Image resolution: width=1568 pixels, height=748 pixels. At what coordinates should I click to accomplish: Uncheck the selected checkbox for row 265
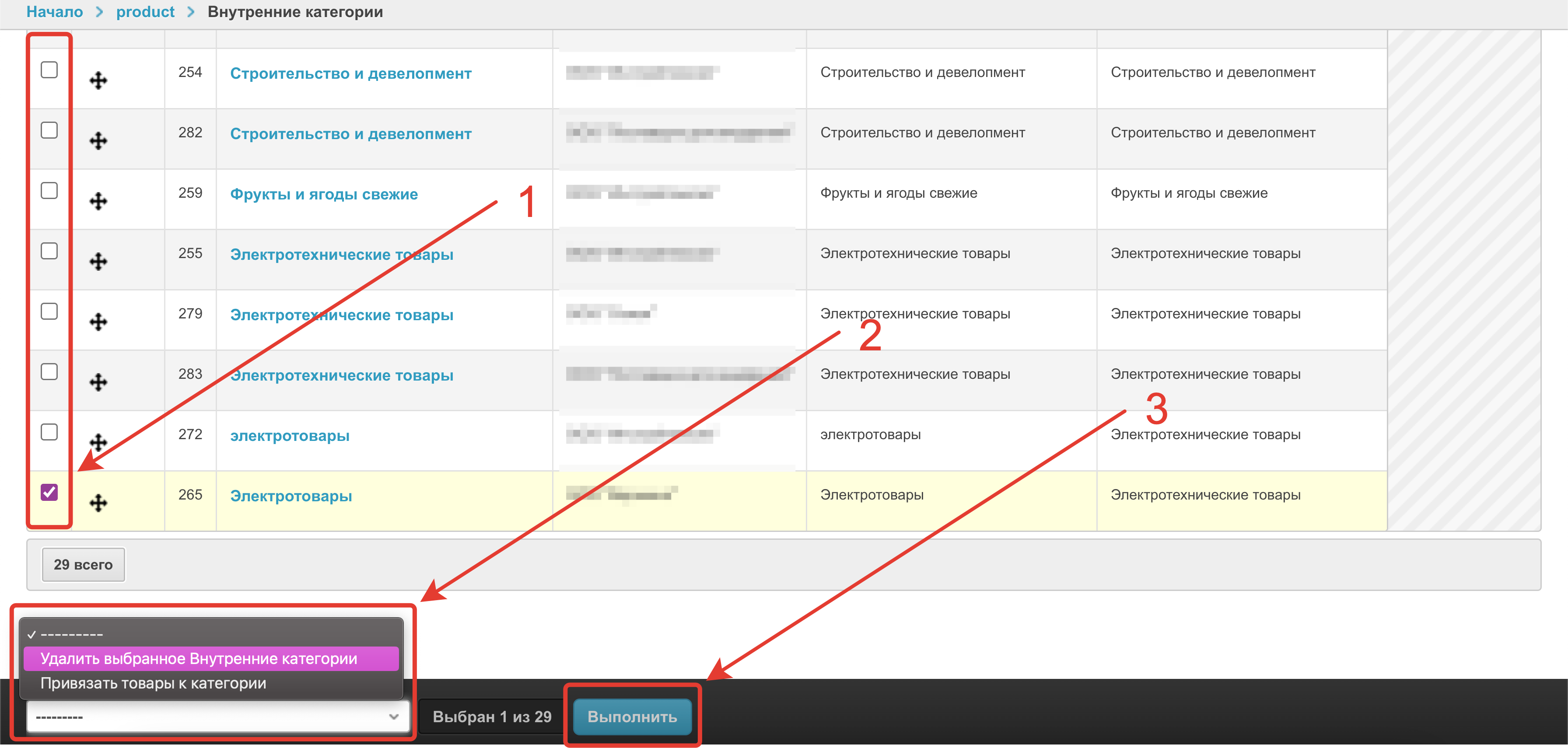tap(49, 492)
